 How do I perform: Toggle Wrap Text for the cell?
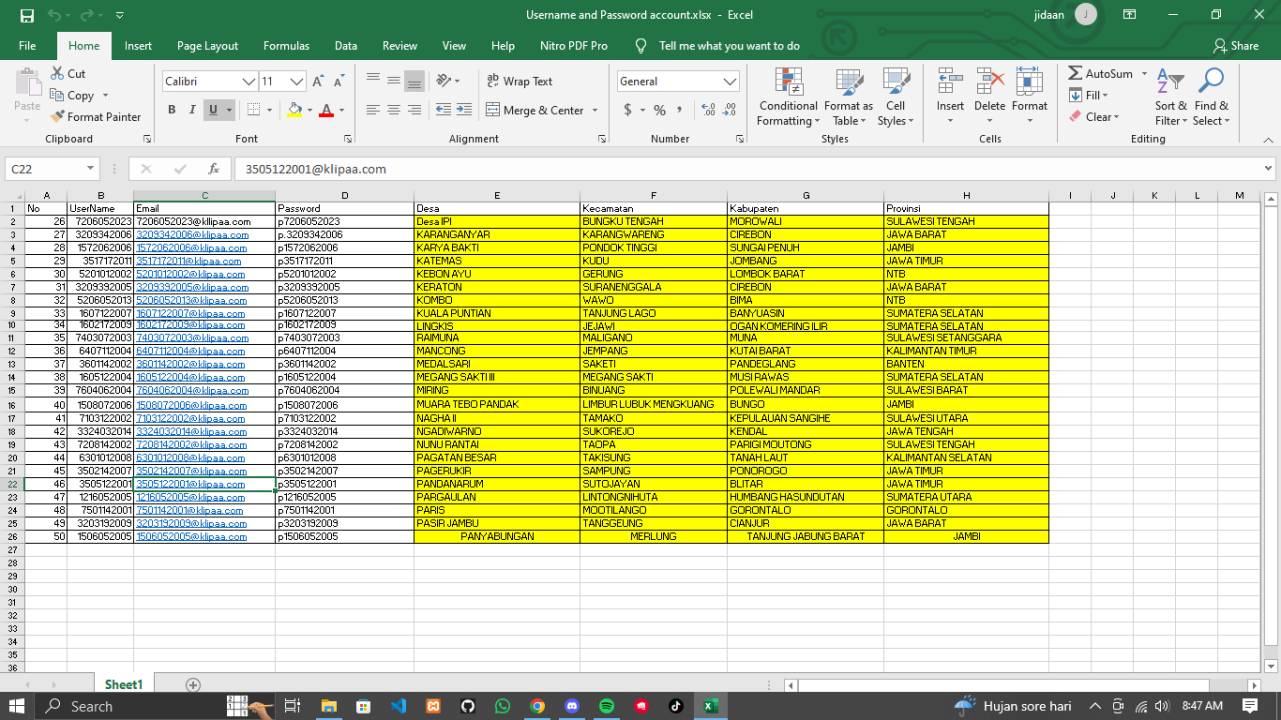click(519, 81)
